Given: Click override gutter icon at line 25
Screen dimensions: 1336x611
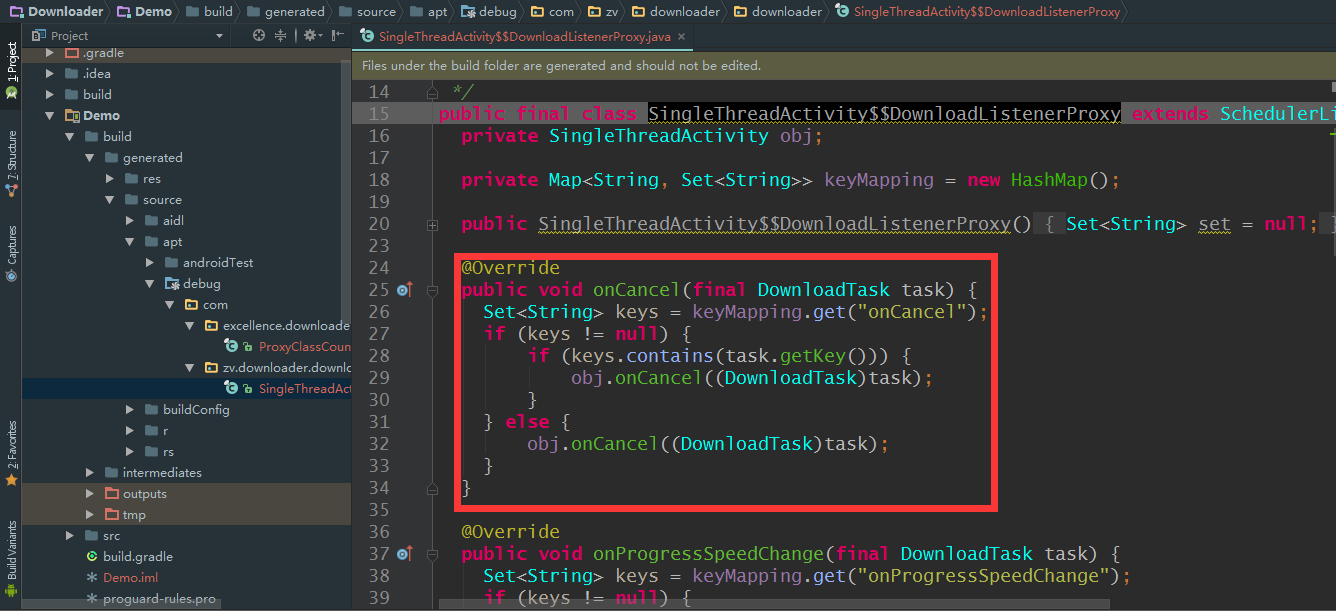Looking at the screenshot, I should tap(404, 290).
